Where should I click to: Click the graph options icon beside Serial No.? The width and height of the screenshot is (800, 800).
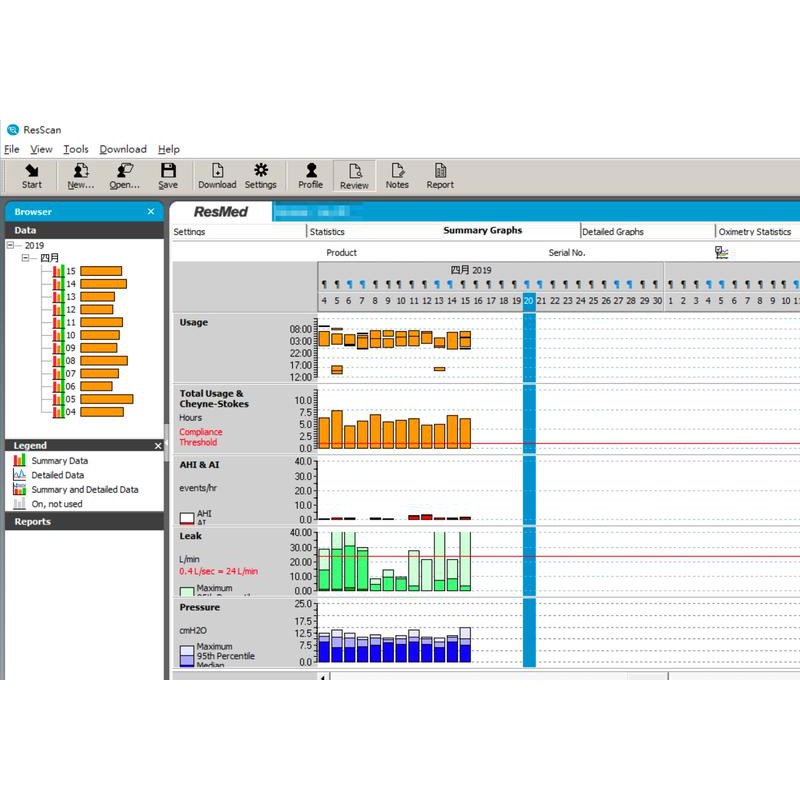point(721,253)
